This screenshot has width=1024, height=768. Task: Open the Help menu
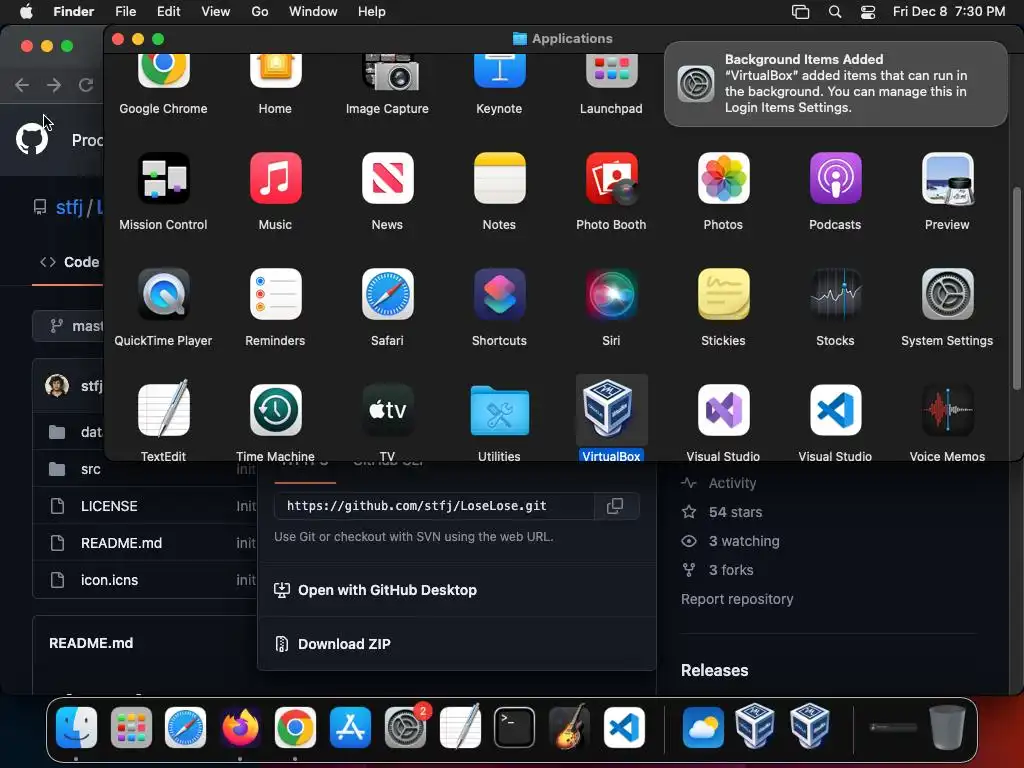tap(372, 11)
